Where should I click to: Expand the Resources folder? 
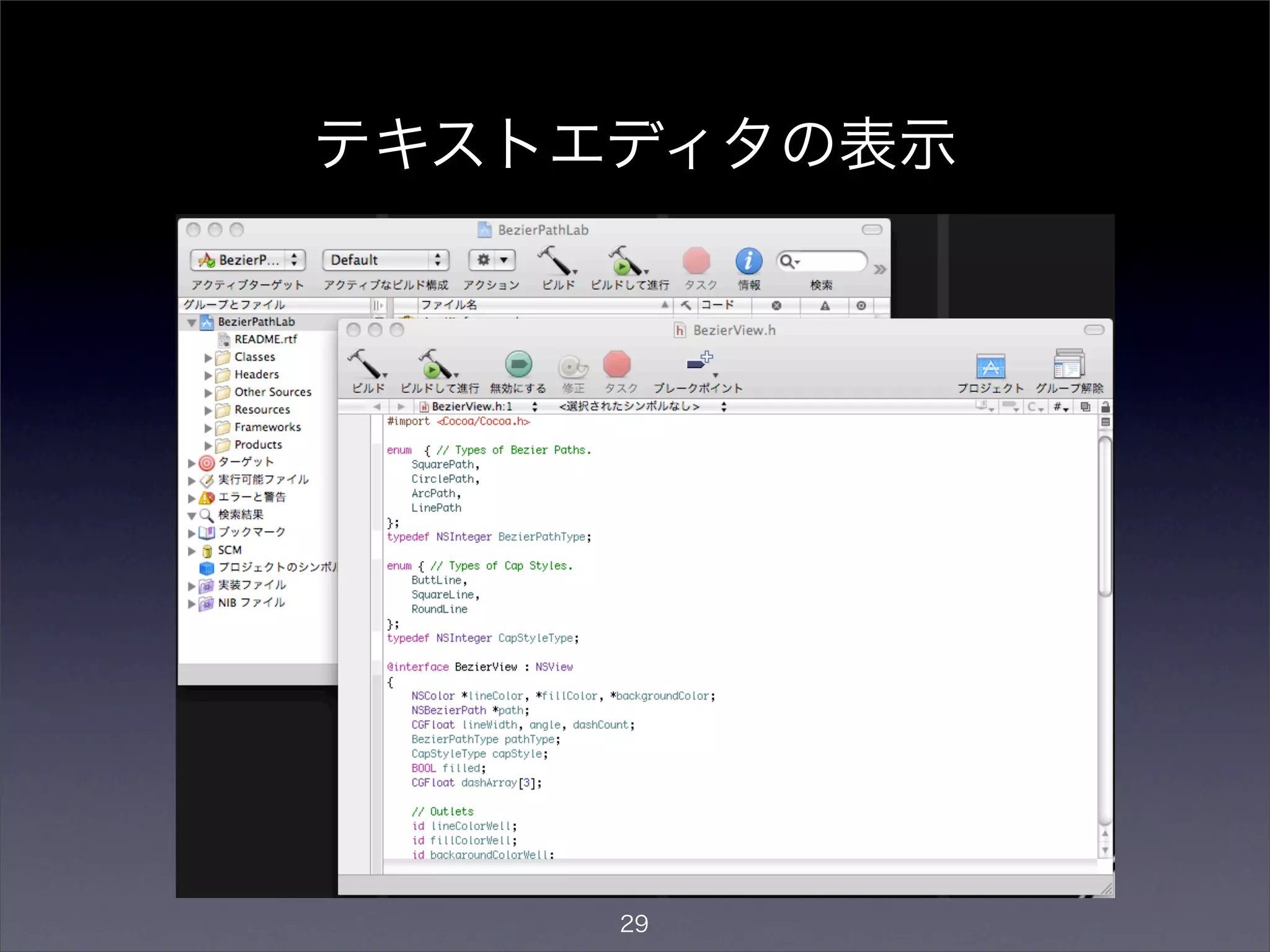[x=208, y=410]
